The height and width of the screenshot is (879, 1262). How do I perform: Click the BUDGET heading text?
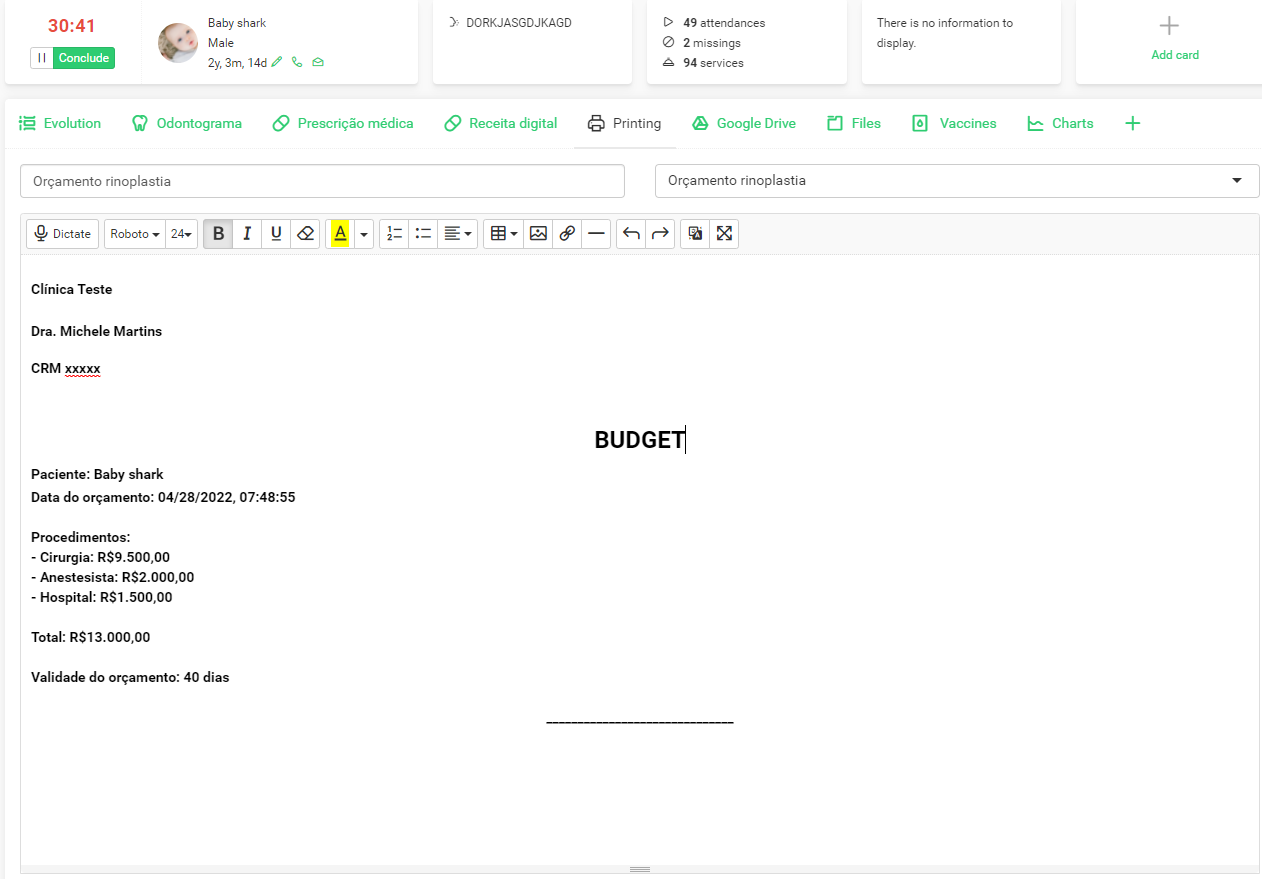[639, 440]
